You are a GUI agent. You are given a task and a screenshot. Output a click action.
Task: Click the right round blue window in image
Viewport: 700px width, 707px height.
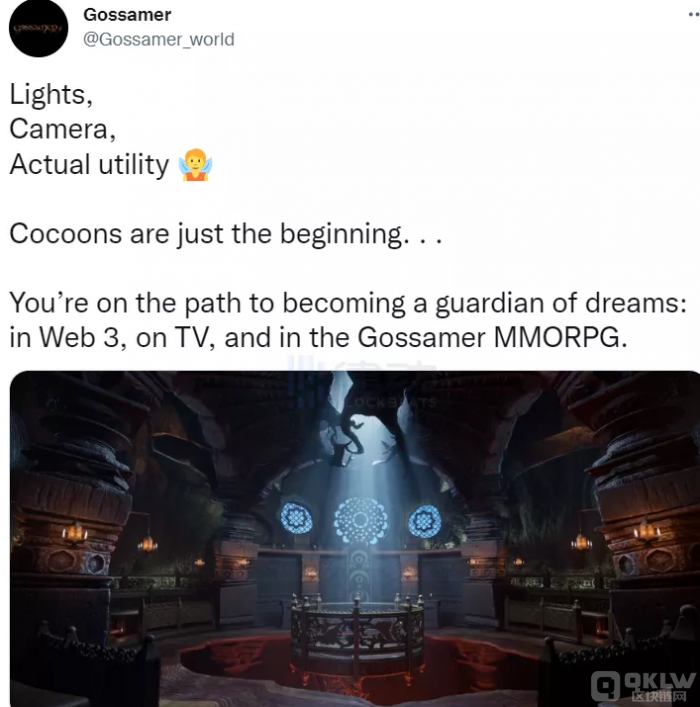pos(424,521)
